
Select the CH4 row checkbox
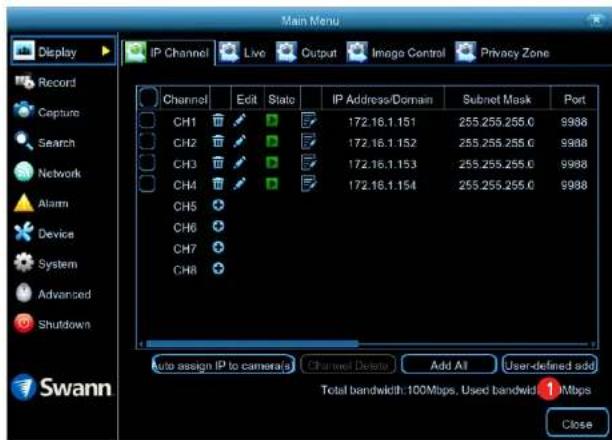(147, 183)
